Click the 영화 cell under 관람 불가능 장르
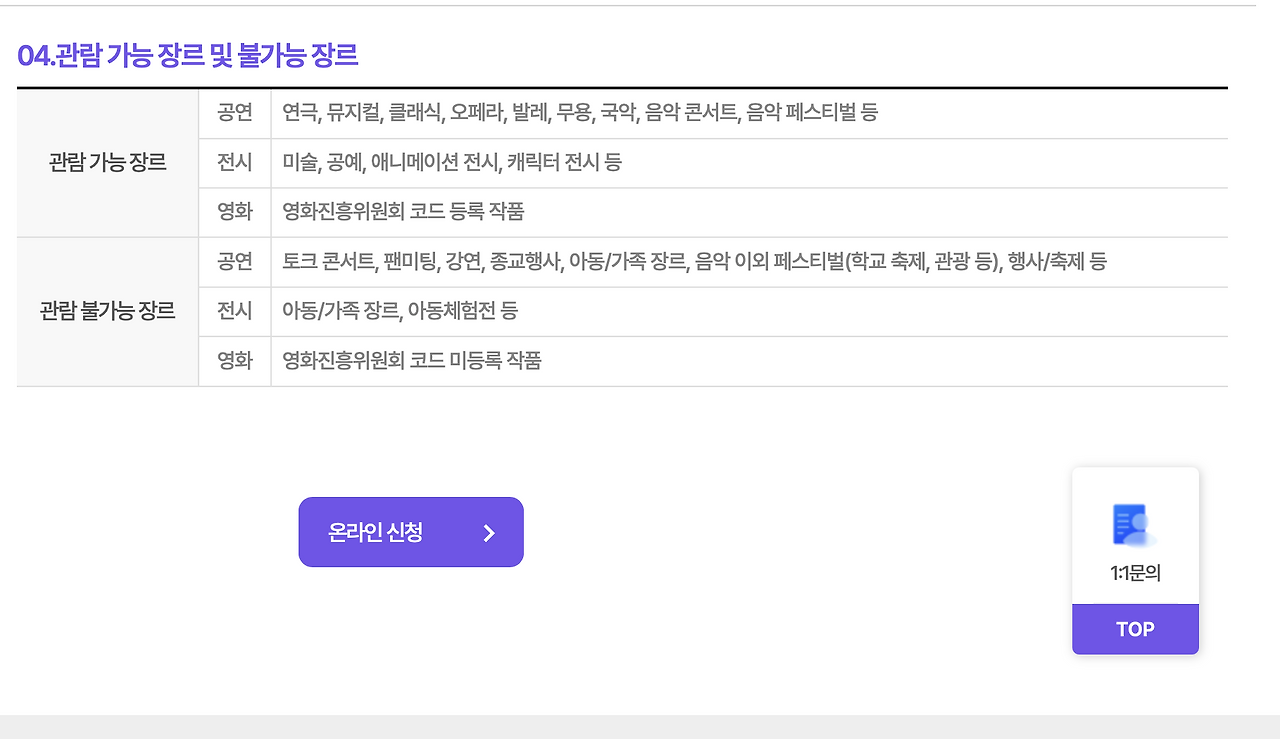This screenshot has height=739, width=1280. coord(234,360)
